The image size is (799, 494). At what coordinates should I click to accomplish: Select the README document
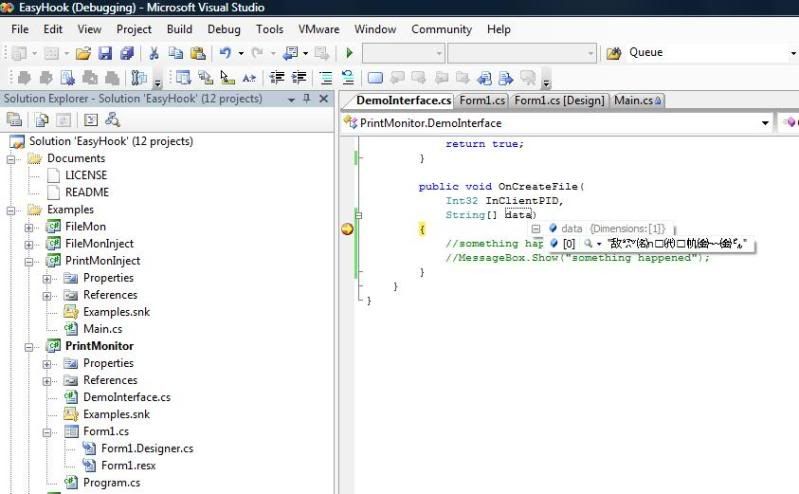[87, 192]
